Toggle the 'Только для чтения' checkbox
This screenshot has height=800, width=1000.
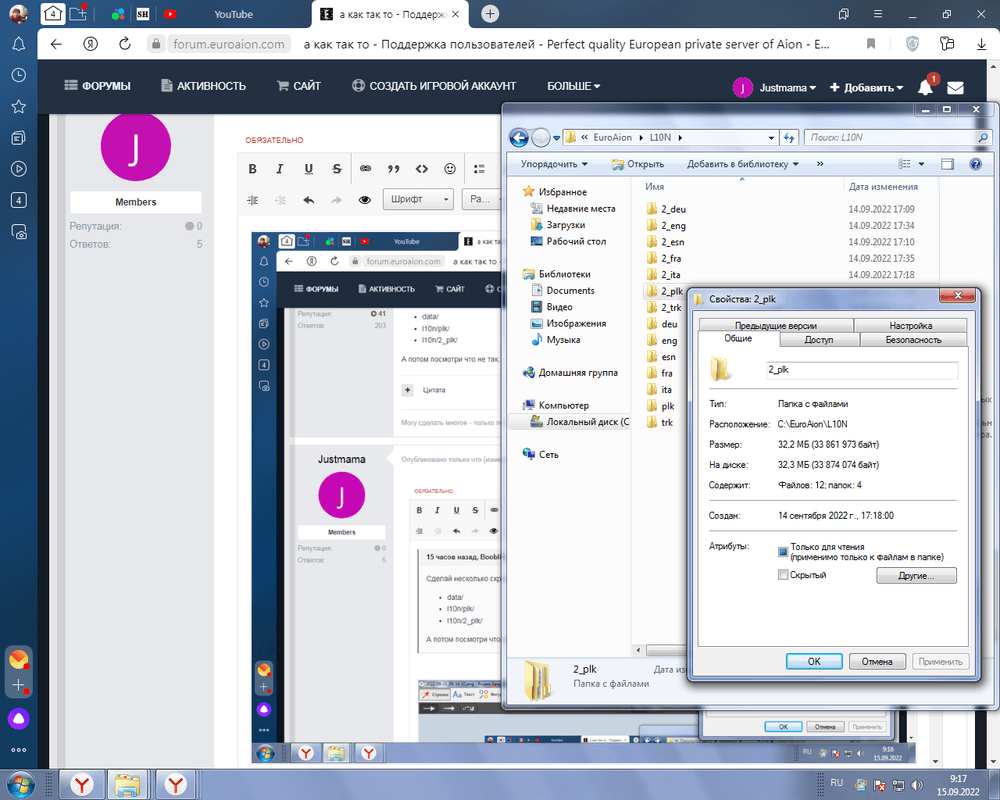pyautogui.click(x=783, y=551)
